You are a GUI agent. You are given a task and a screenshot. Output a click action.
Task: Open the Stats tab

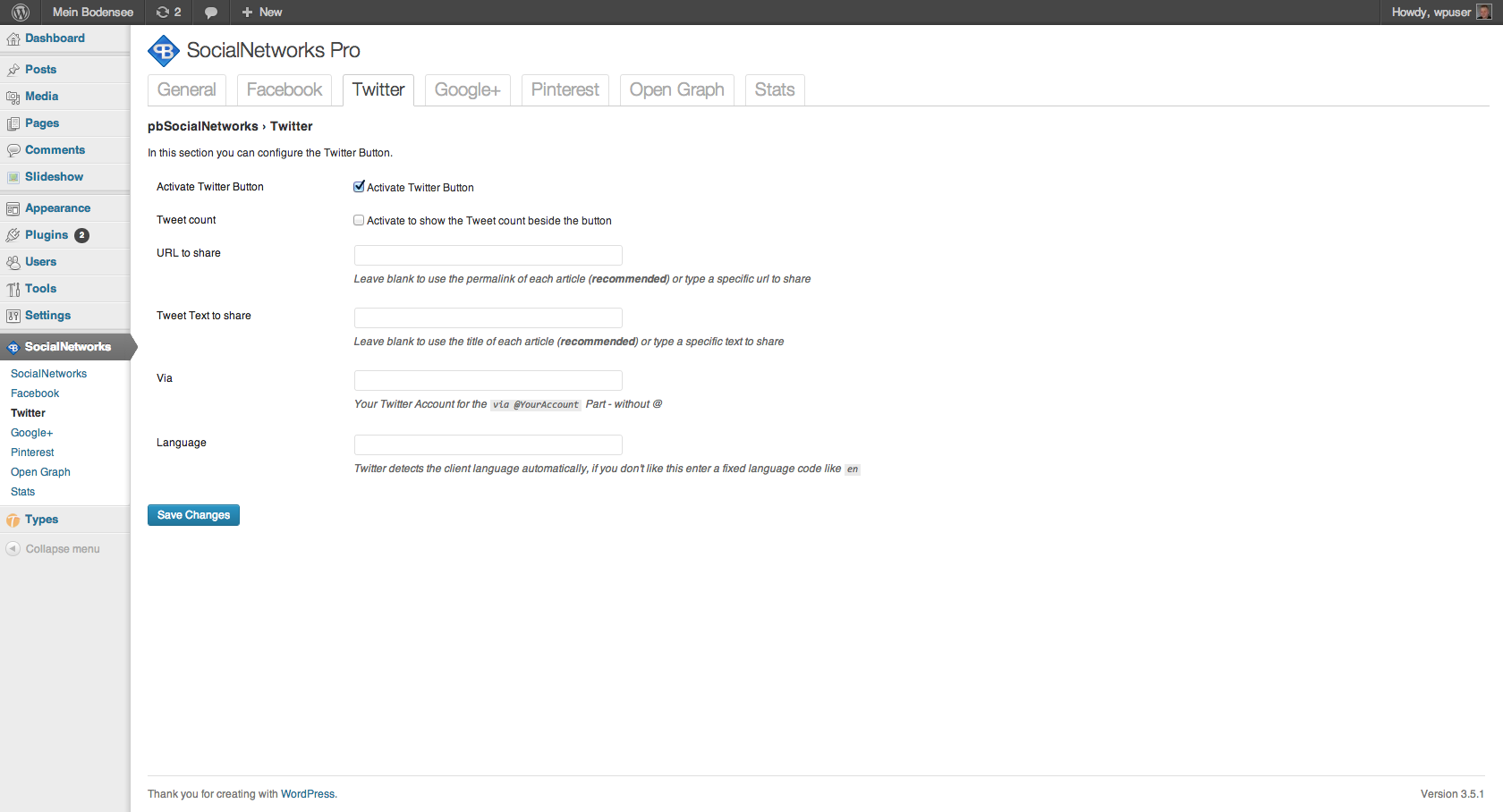pyautogui.click(x=775, y=89)
